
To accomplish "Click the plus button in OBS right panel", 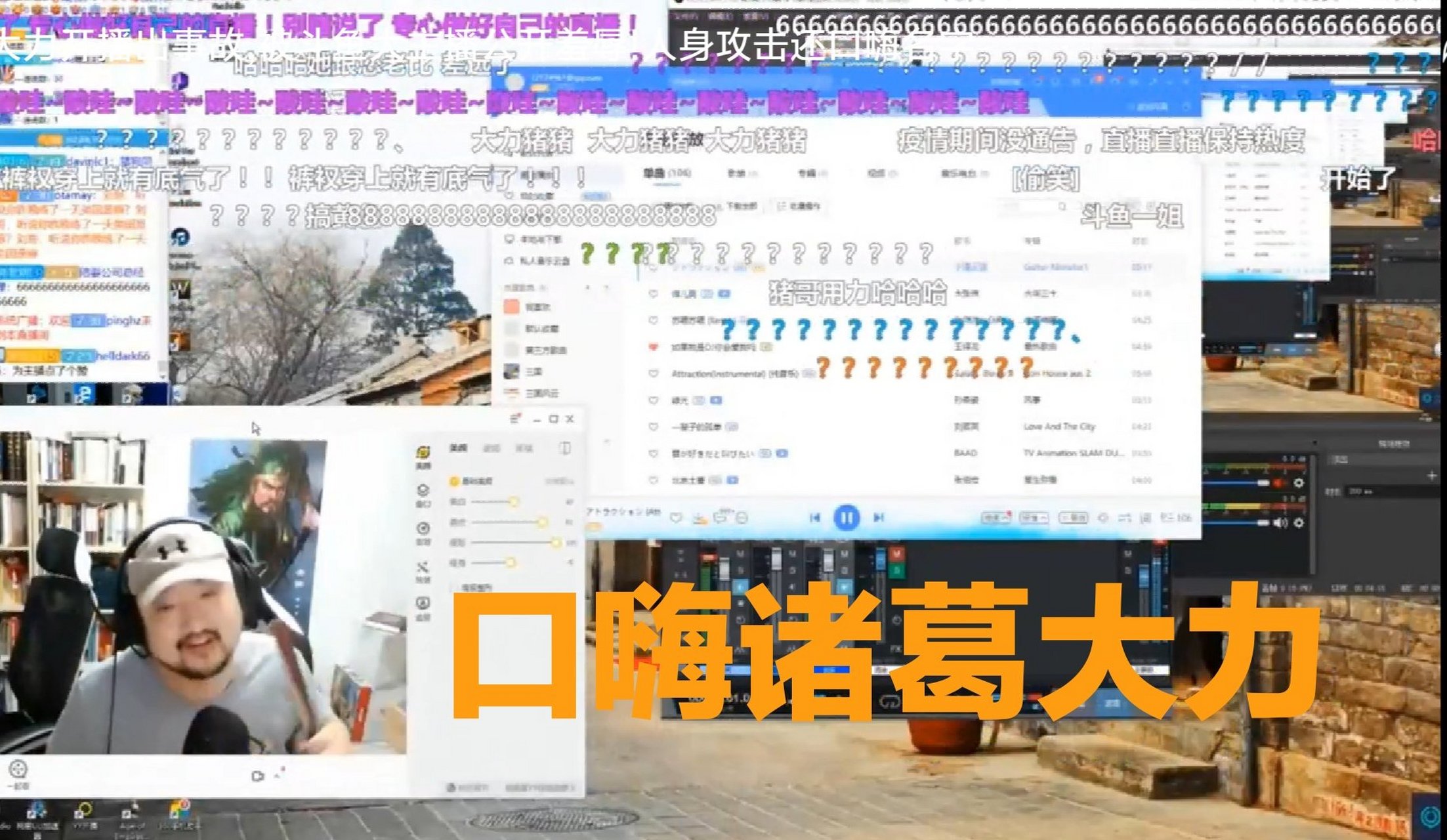I will point(1432,476).
